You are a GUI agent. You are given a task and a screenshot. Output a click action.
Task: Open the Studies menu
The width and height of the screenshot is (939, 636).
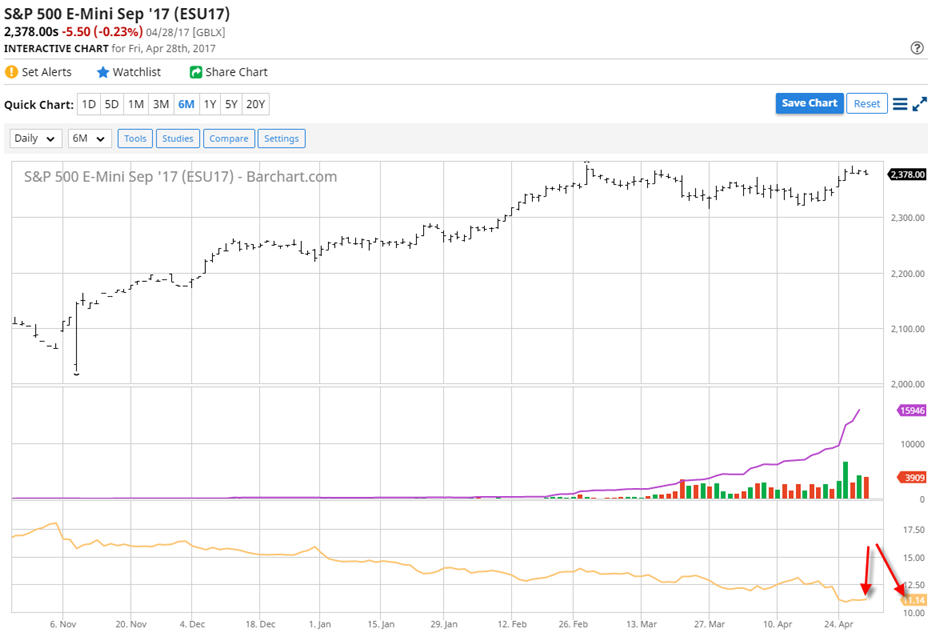178,138
